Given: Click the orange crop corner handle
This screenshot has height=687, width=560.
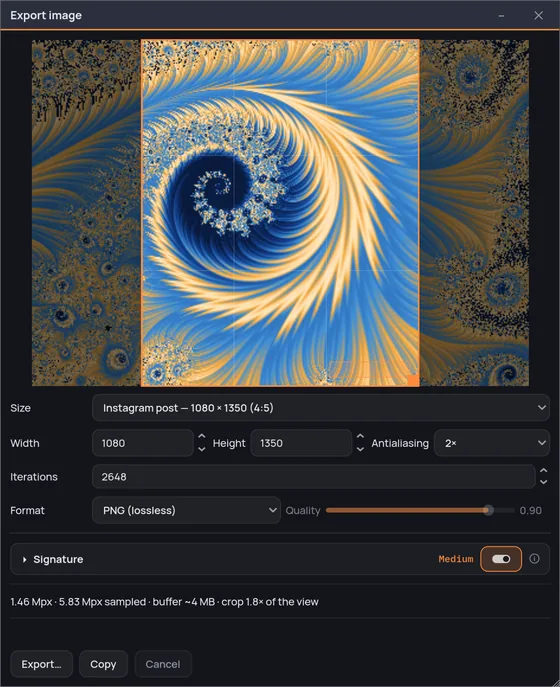Looking at the screenshot, I should coord(413,380).
